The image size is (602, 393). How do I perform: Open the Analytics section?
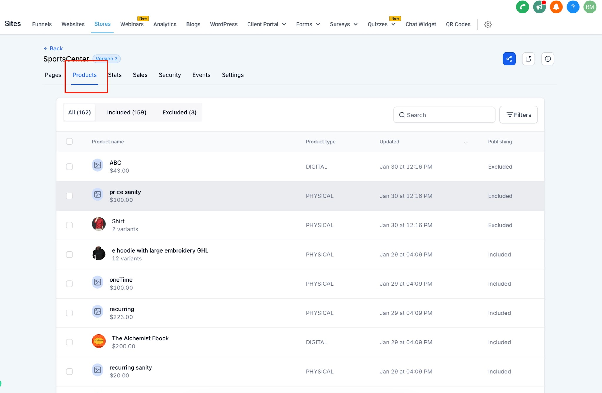click(x=165, y=24)
